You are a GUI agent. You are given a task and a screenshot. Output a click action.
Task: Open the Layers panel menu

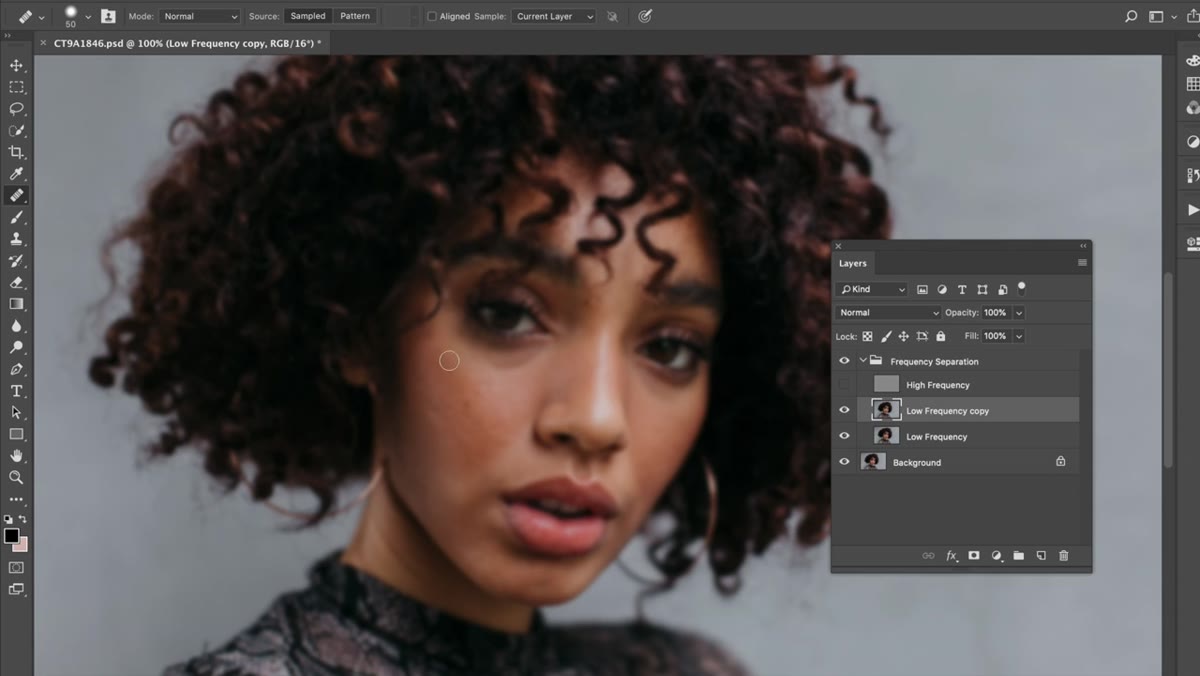pos(1082,263)
